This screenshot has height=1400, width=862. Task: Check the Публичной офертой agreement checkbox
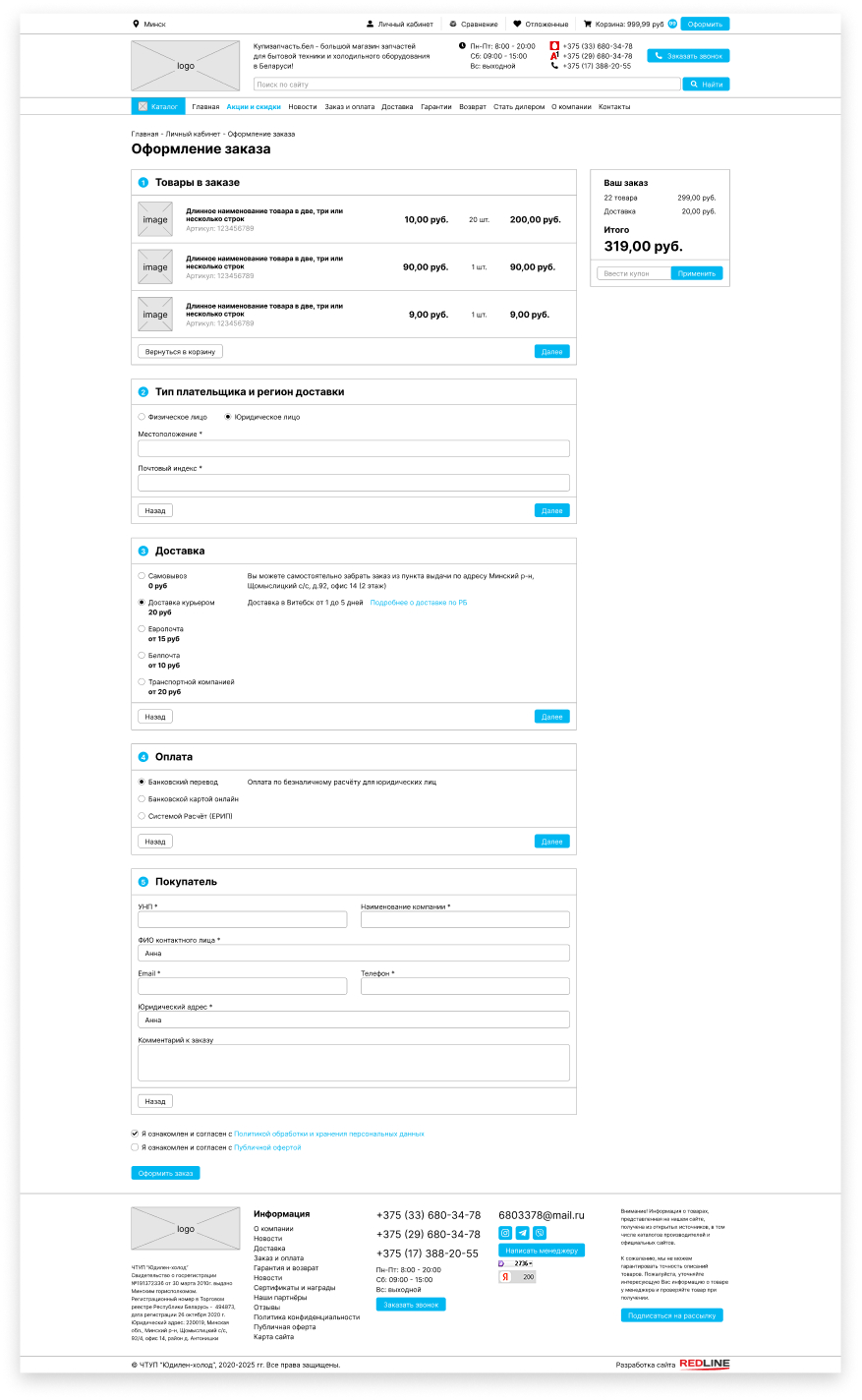136,1147
